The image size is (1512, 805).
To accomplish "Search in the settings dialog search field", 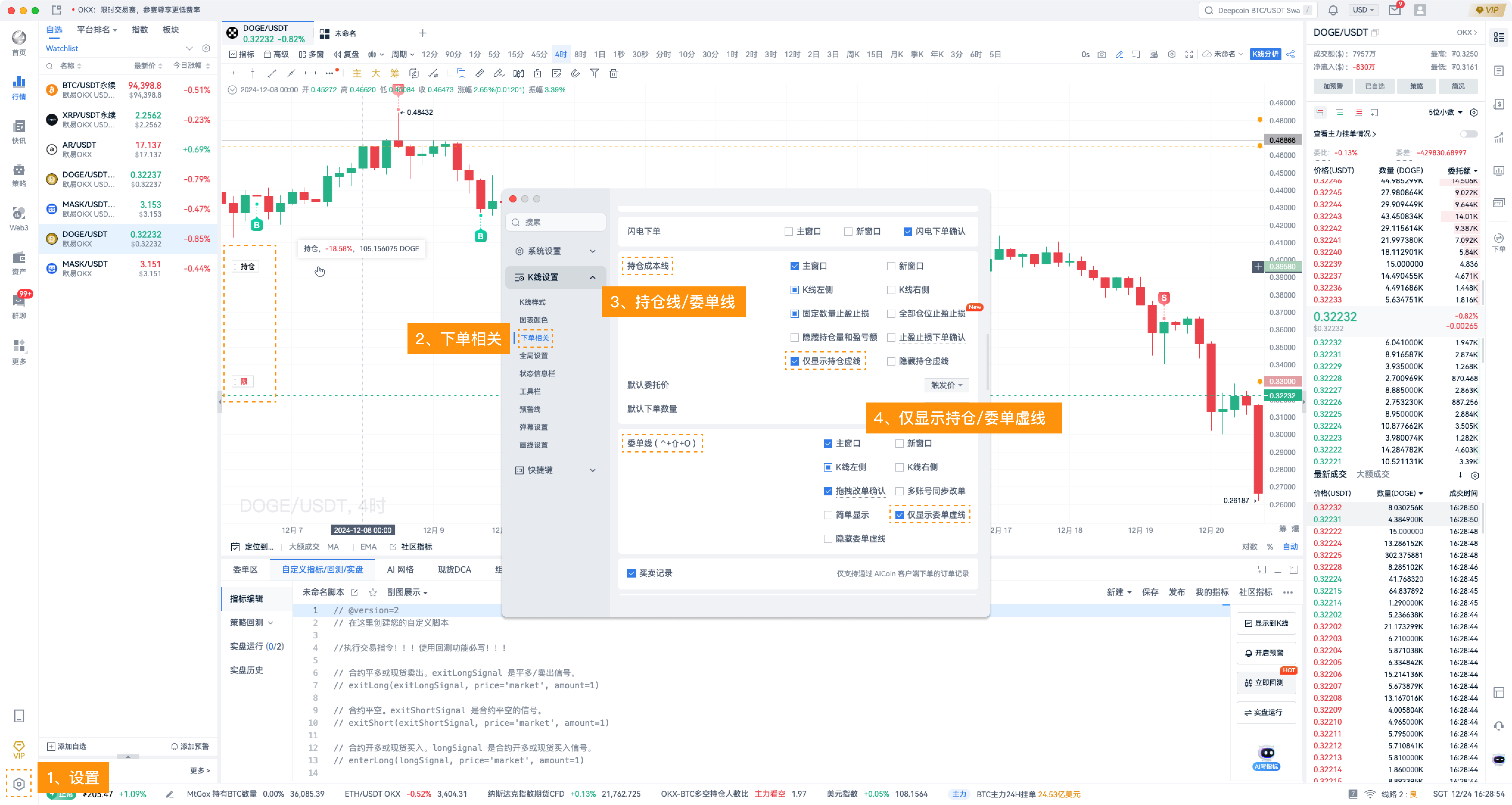I will pos(555,222).
